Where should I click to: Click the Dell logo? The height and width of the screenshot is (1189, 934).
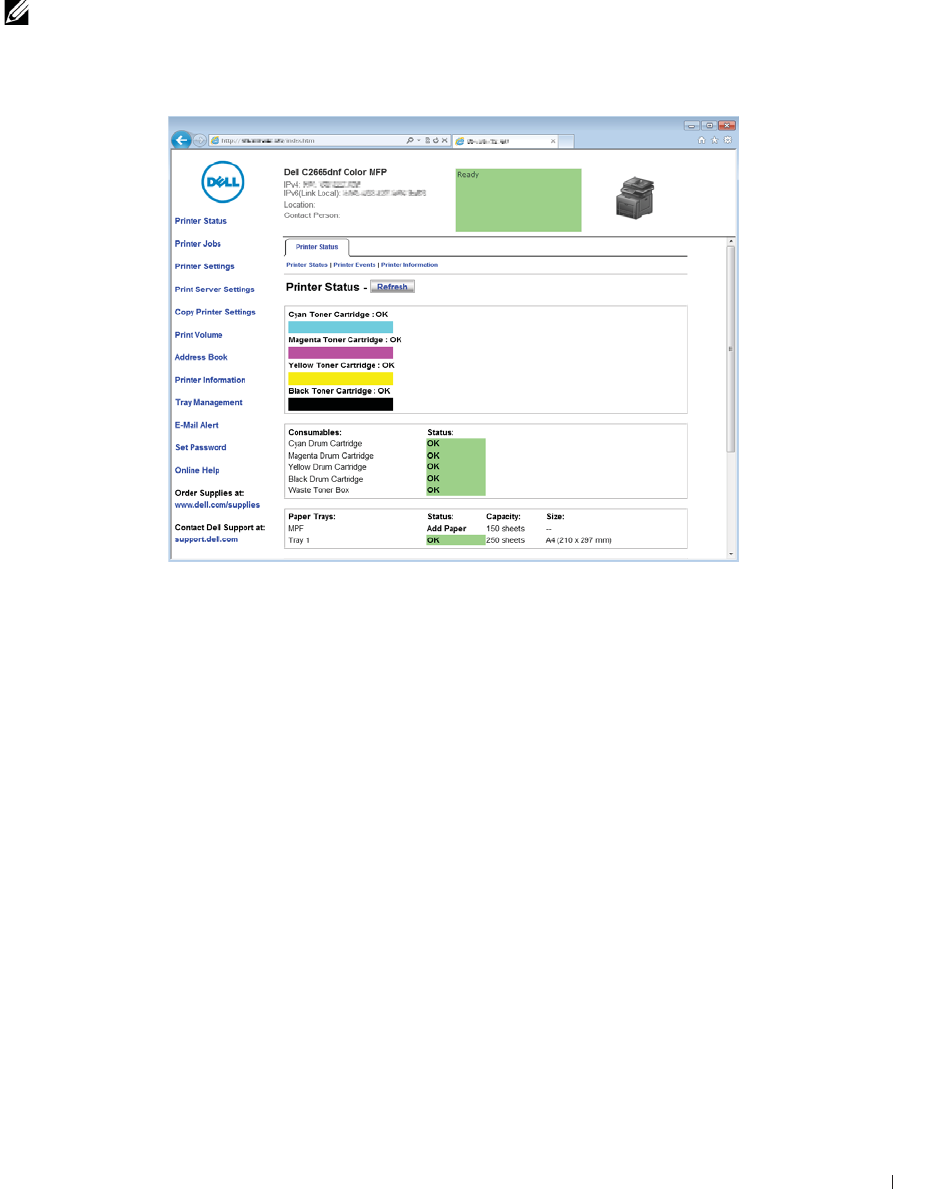(x=223, y=182)
